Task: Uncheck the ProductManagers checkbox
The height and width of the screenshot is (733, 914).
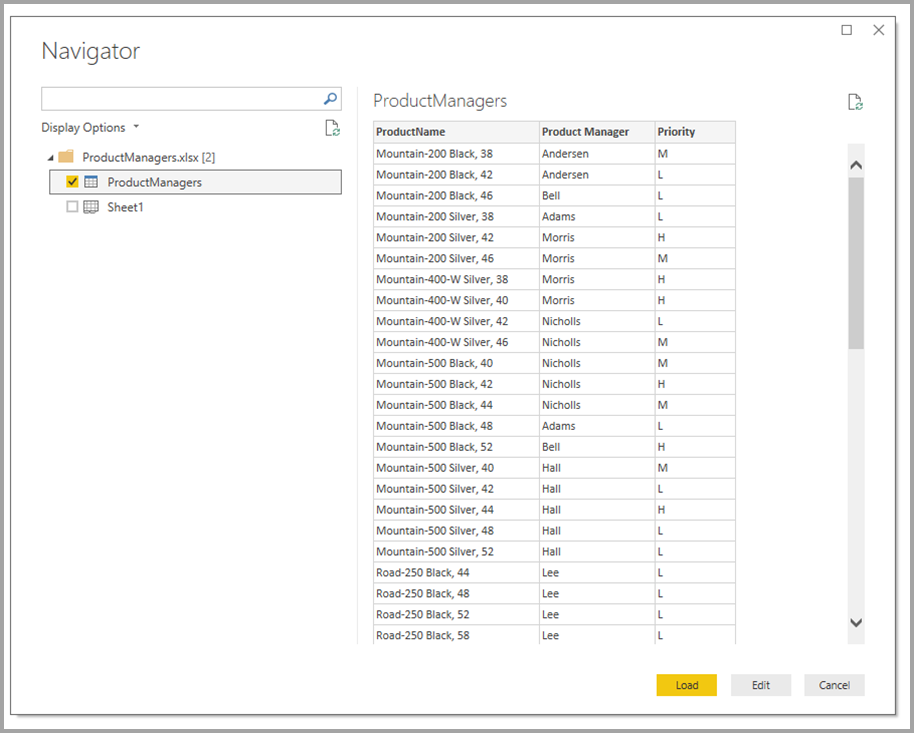Action: pyautogui.click(x=72, y=181)
